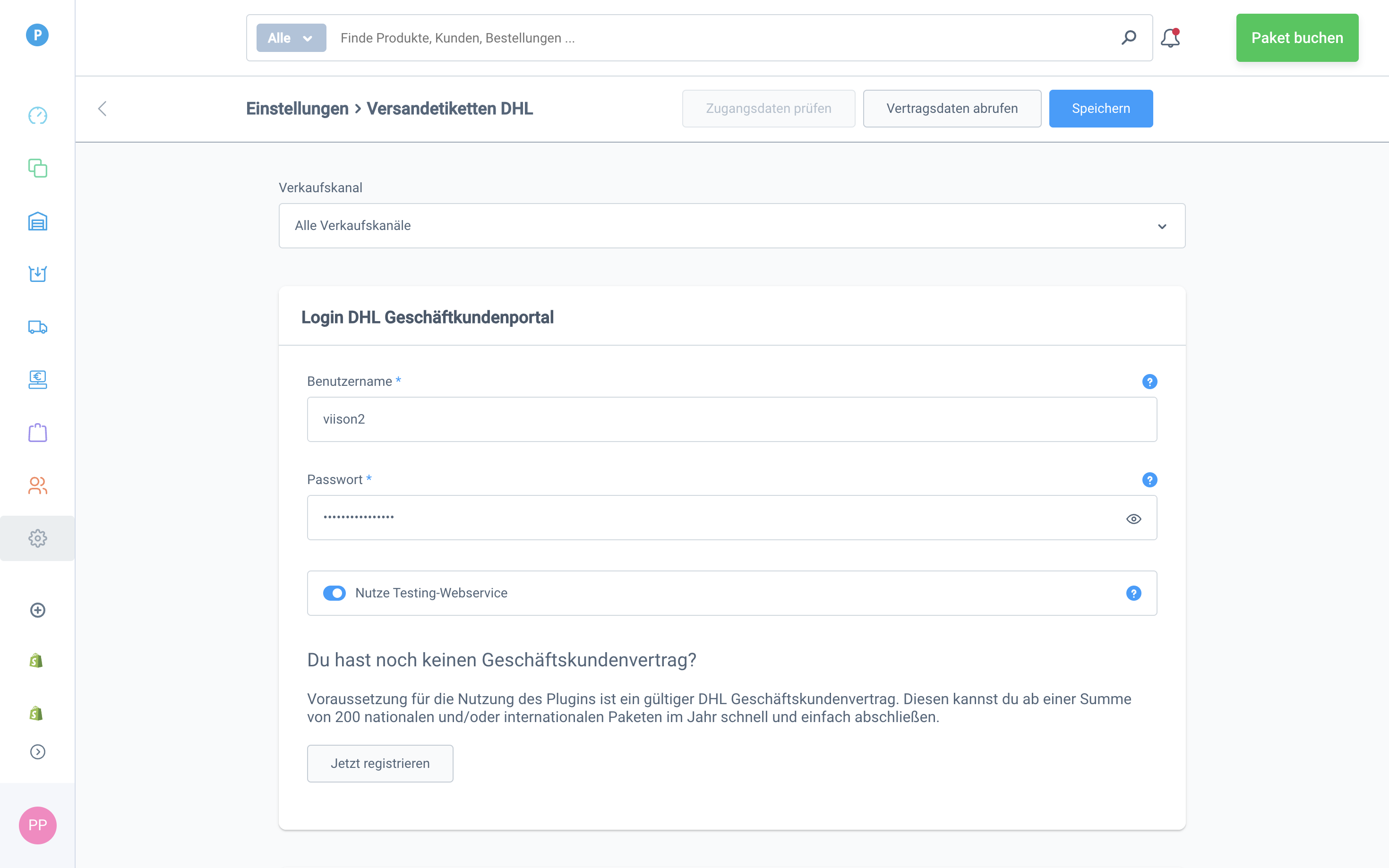Click the warehouse icon in sidebar
1389x868 pixels.
tap(37, 221)
